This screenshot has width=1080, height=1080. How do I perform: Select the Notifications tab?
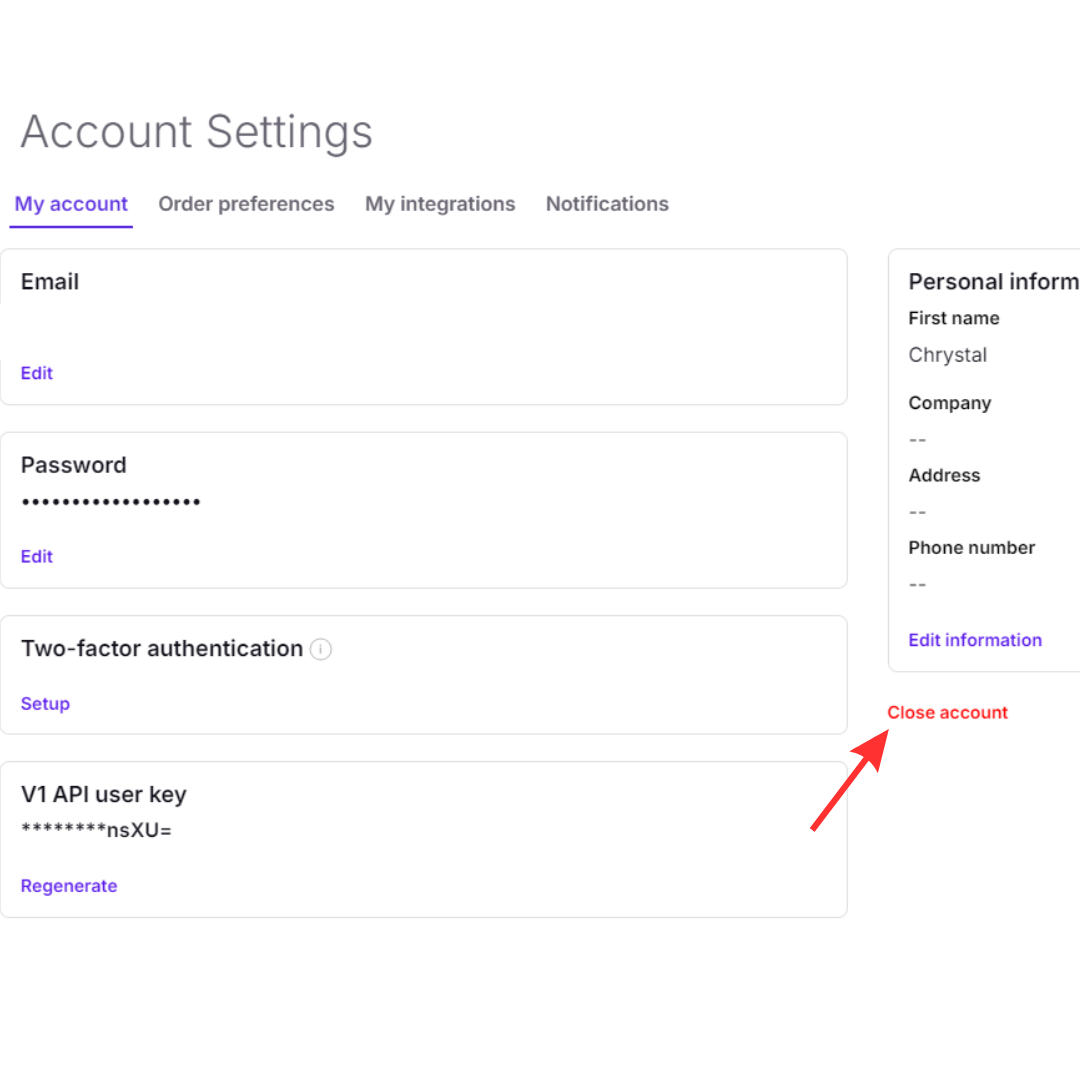(607, 204)
